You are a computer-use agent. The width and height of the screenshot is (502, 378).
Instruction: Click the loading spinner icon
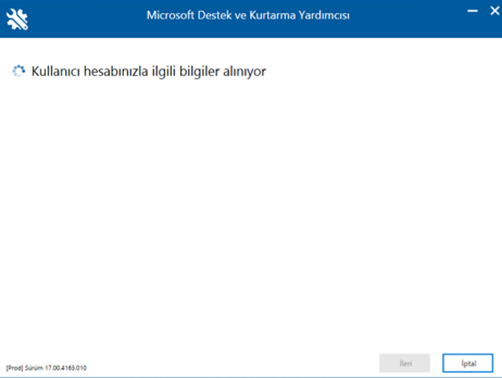click(19, 71)
